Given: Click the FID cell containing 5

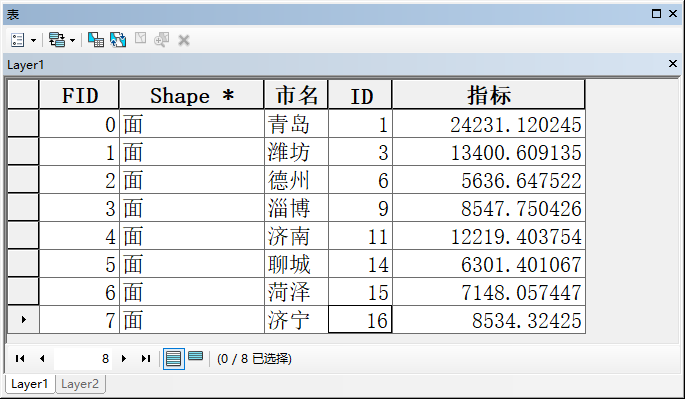Looking at the screenshot, I should coord(79,264).
